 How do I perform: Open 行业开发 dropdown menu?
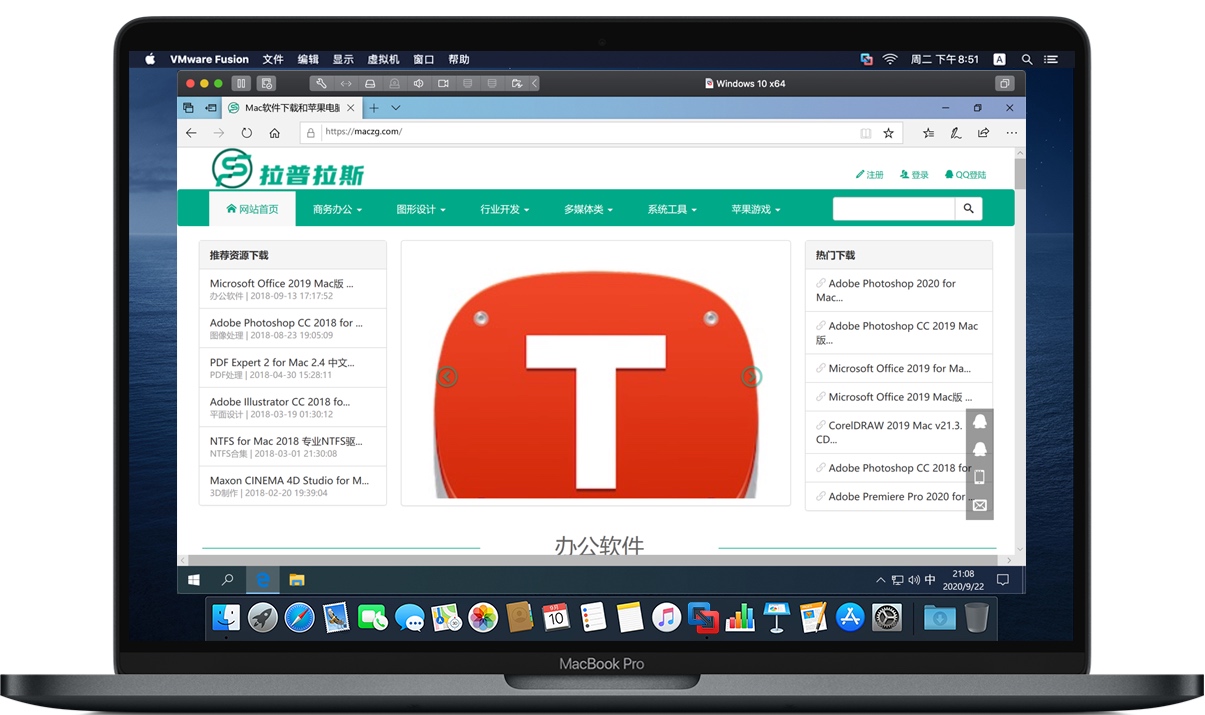[x=505, y=209]
